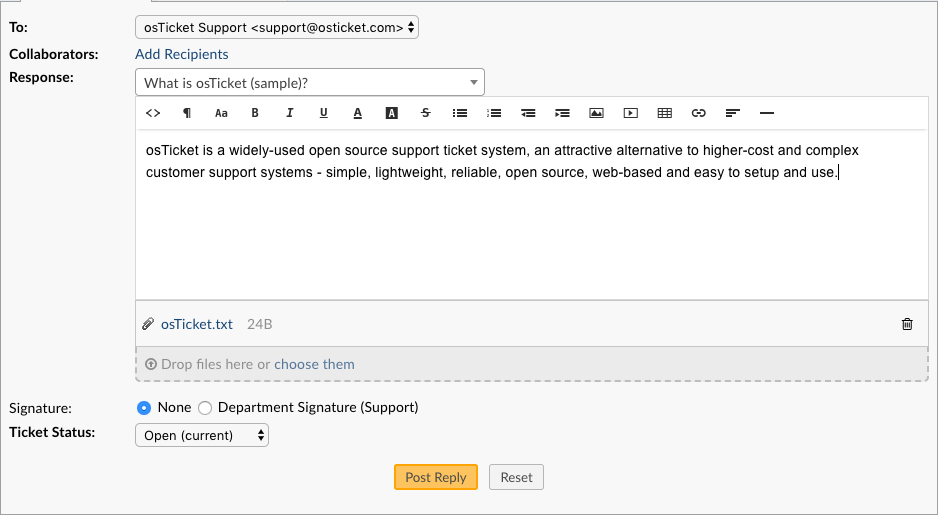The height and width of the screenshot is (515, 938).
Task: Choose Department Signature (Support) option
Action: click(206, 407)
